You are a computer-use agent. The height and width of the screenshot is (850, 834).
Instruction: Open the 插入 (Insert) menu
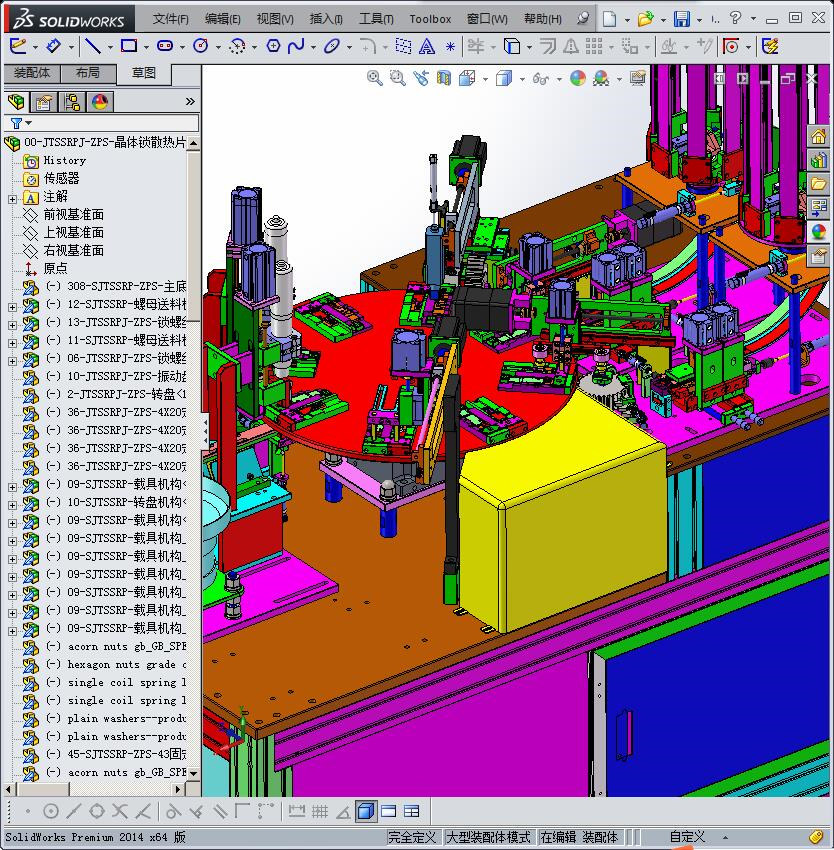[326, 19]
